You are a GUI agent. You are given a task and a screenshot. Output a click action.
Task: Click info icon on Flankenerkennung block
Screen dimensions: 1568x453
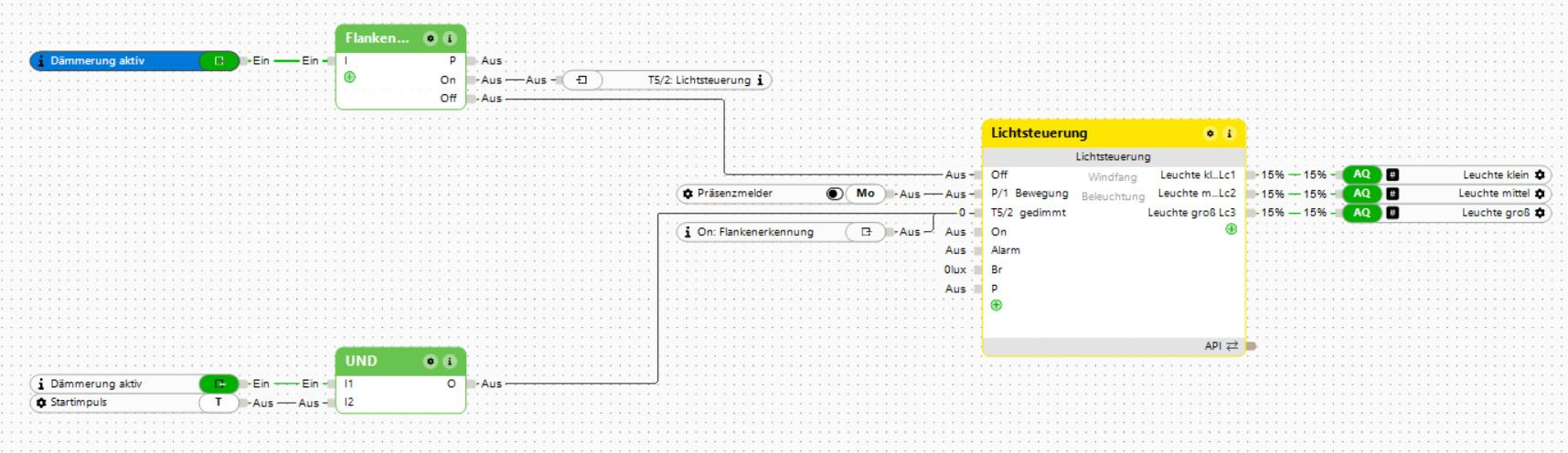pyautogui.click(x=449, y=38)
